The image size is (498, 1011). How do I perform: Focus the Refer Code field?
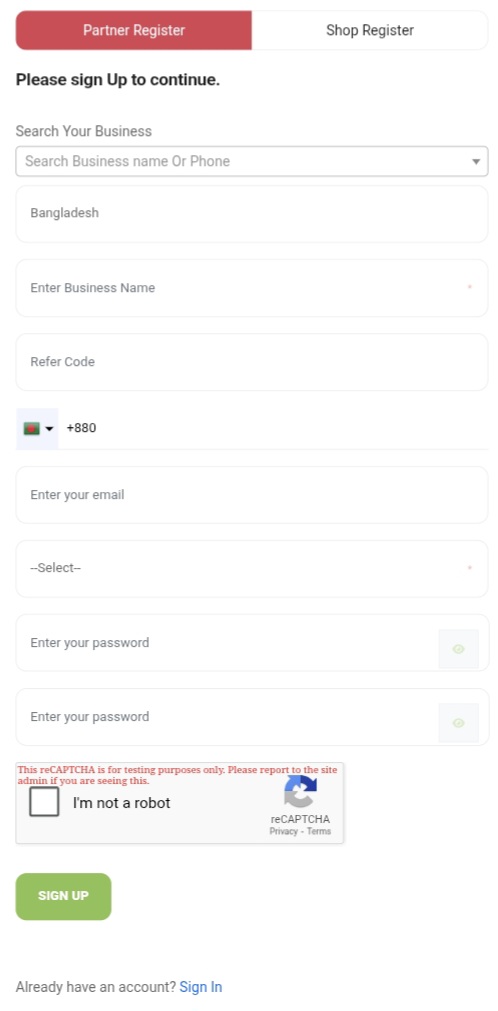(252, 362)
